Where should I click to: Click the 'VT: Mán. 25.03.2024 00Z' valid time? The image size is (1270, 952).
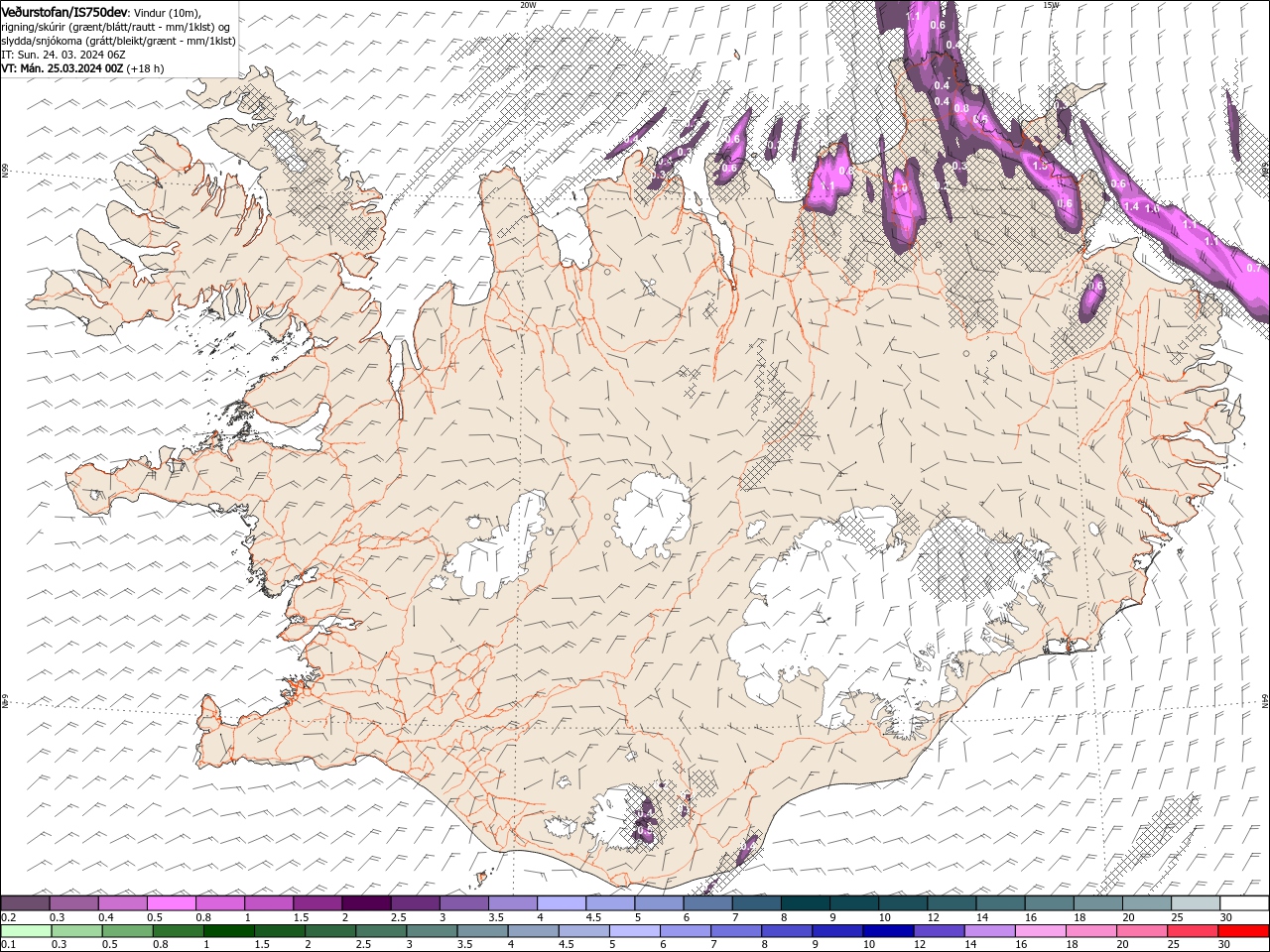[x=63, y=68]
